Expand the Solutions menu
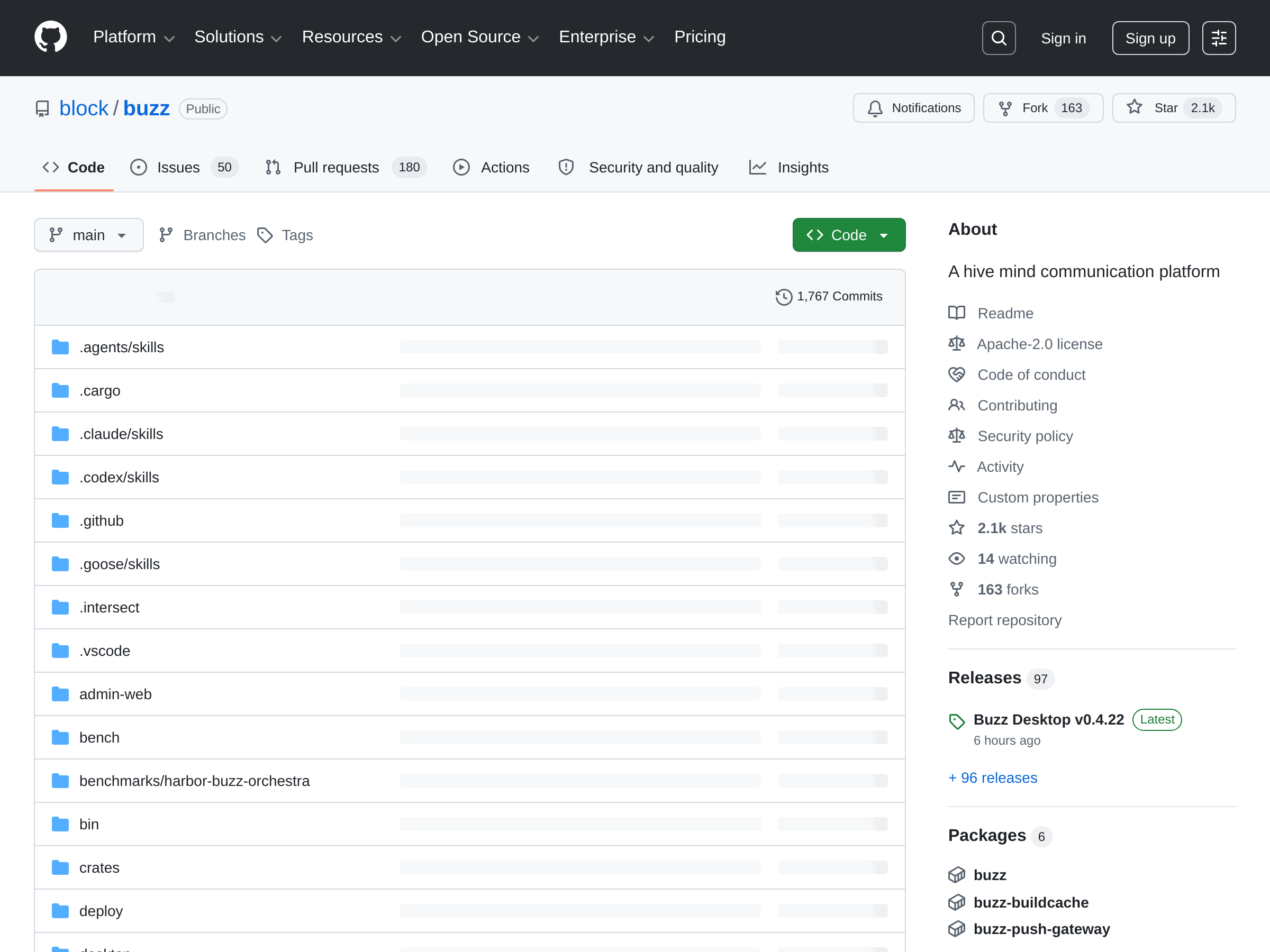1270x952 pixels. coord(238,38)
